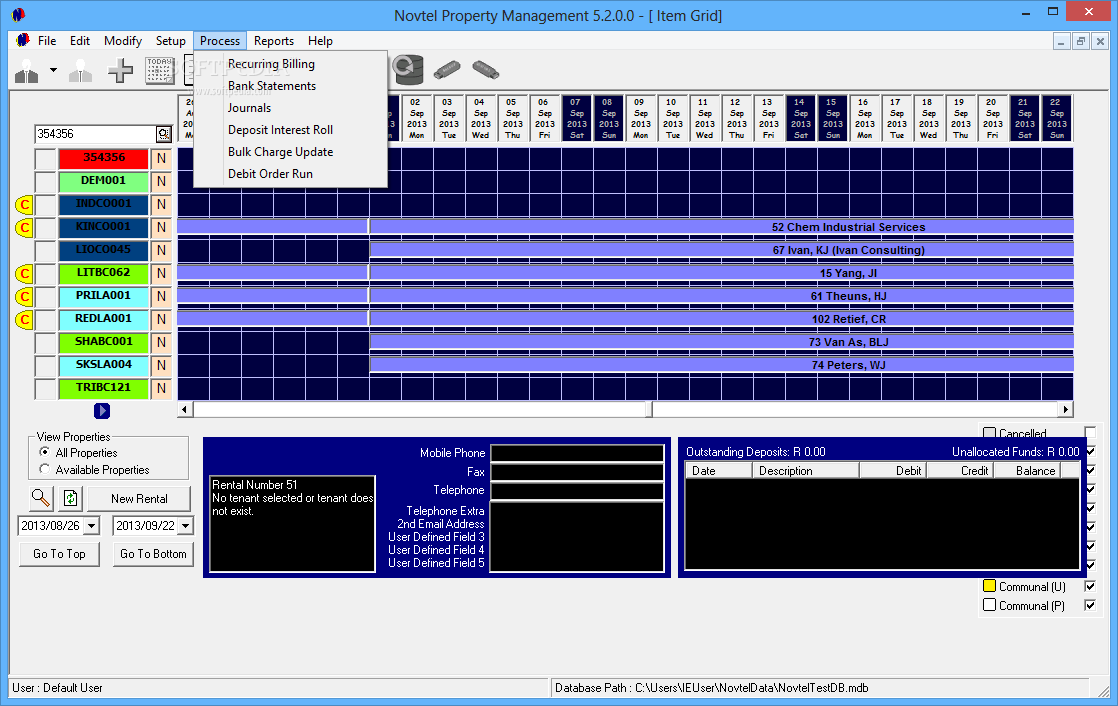Select the LITBC062 property button
The width and height of the screenshot is (1118, 706).
(x=103, y=273)
